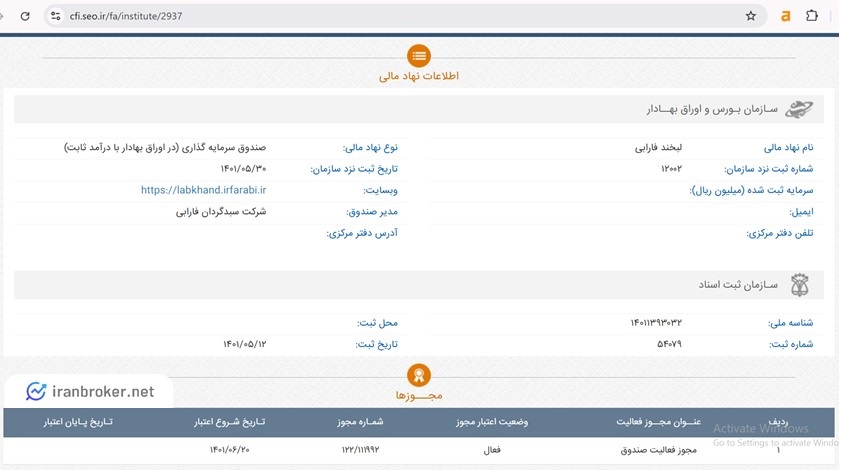
Task: Click the date value ۱۴۰۱/۰۵/۳۰
Action: (x=243, y=169)
